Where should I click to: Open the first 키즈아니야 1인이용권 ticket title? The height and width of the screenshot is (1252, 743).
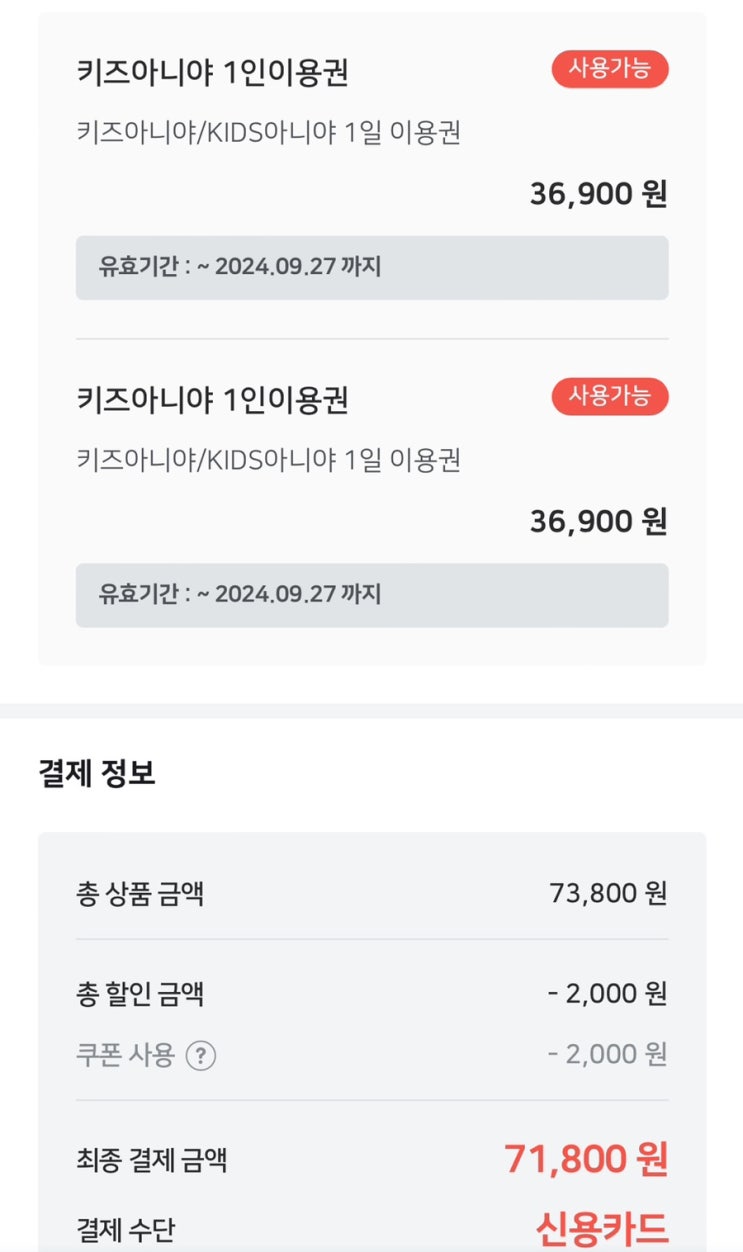pyautogui.click(x=212, y=72)
